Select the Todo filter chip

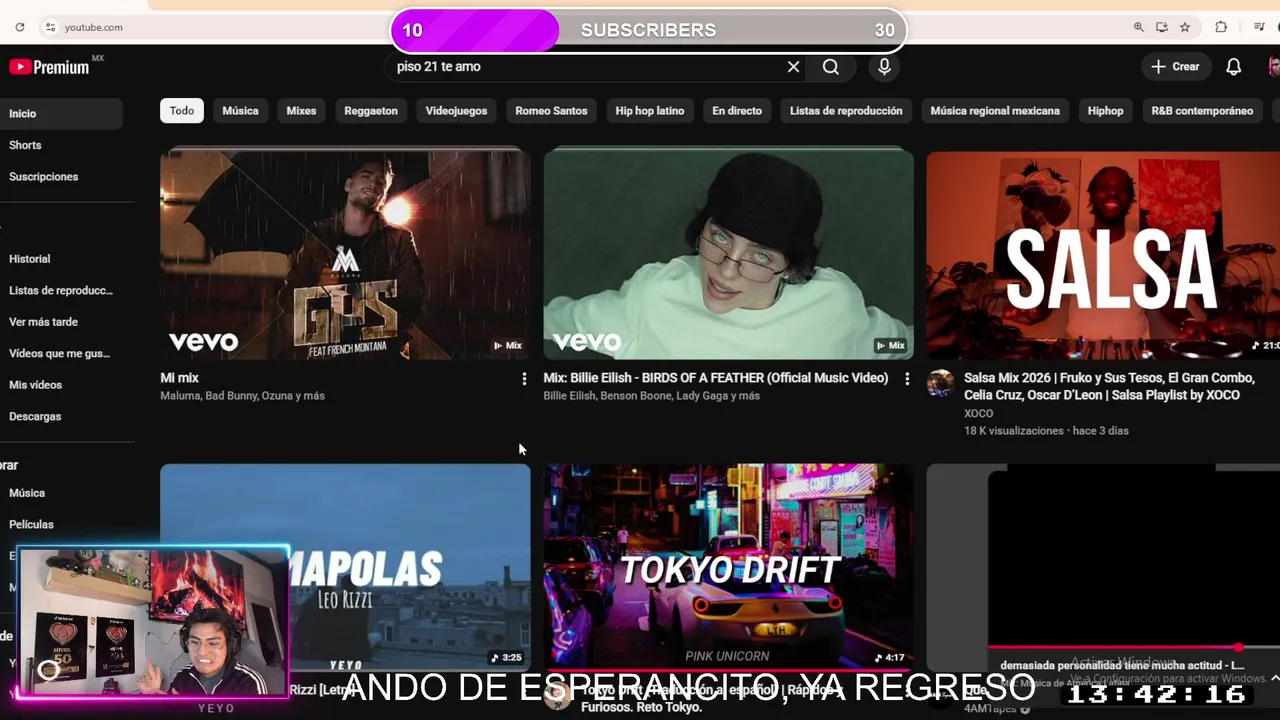182,111
